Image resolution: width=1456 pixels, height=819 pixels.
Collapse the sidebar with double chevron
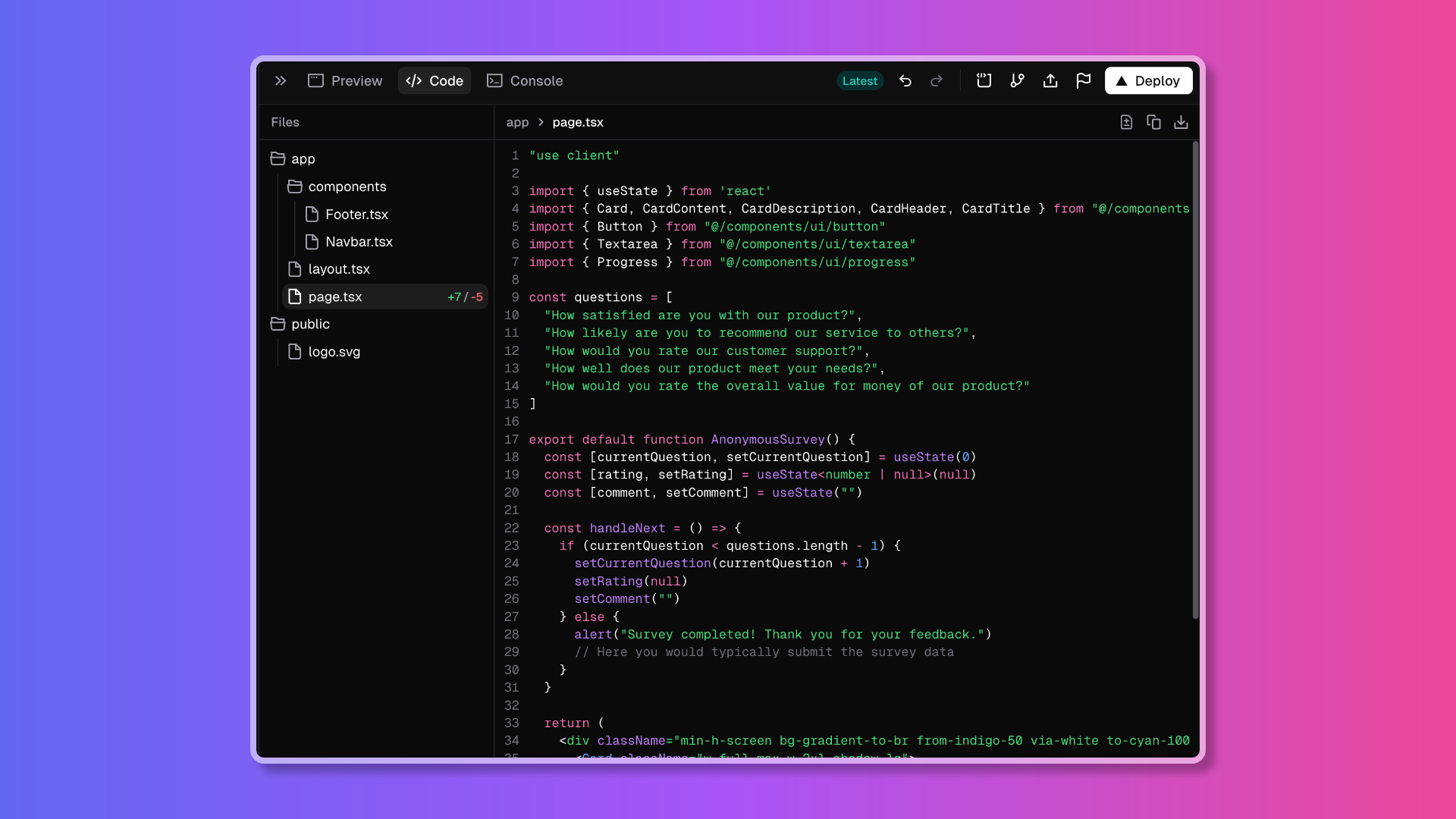(x=281, y=80)
